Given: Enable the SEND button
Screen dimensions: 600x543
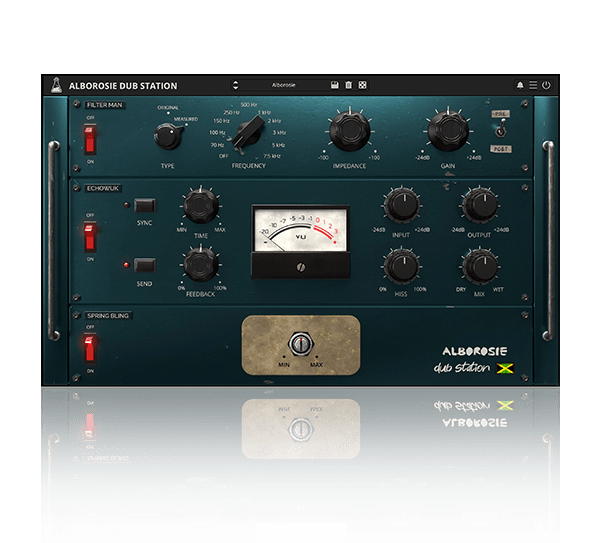Looking at the screenshot, I should pos(145,265).
